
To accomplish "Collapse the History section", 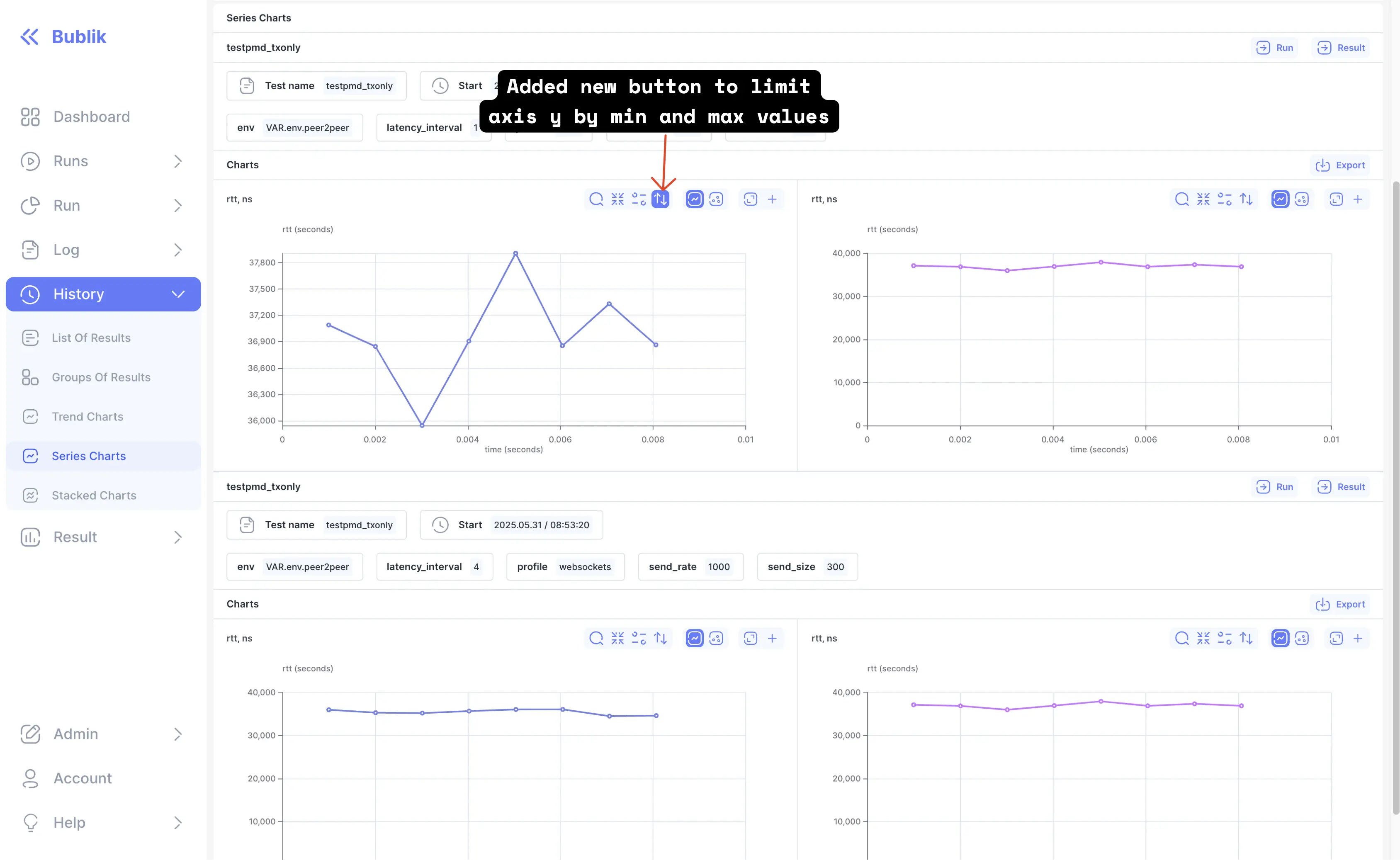I will point(177,294).
